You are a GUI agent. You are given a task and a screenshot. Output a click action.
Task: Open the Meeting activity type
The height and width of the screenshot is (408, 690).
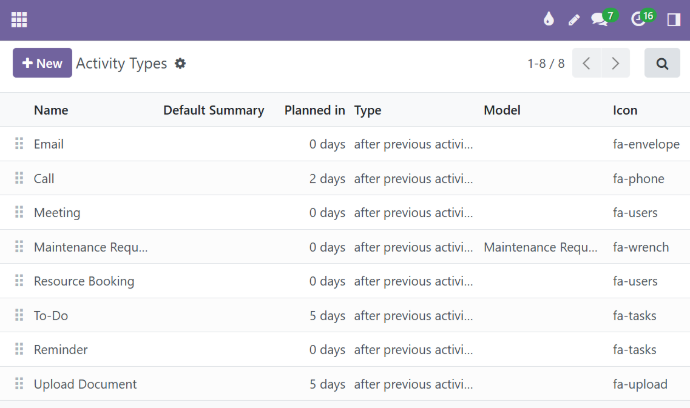(57, 213)
